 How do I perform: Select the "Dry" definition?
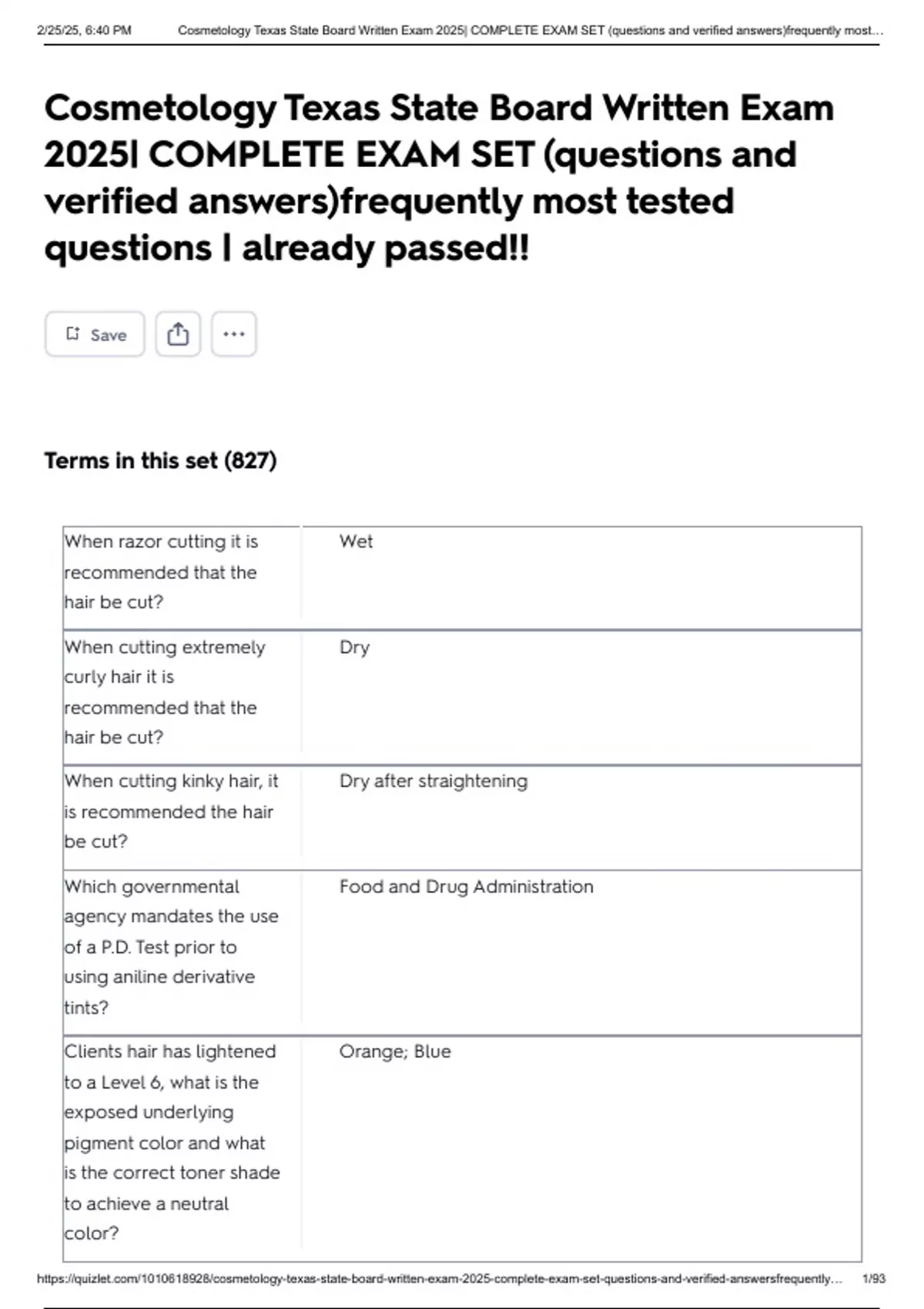(x=354, y=647)
